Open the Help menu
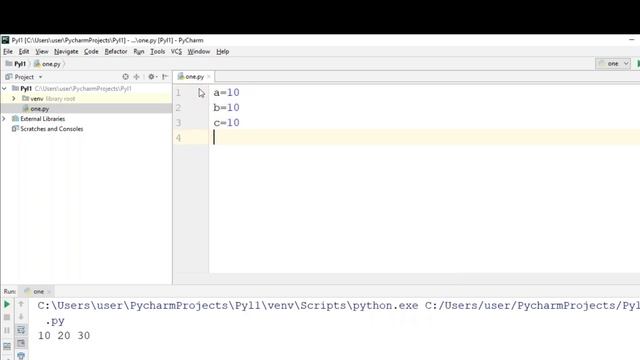This screenshot has width=640, height=360. [222, 51]
